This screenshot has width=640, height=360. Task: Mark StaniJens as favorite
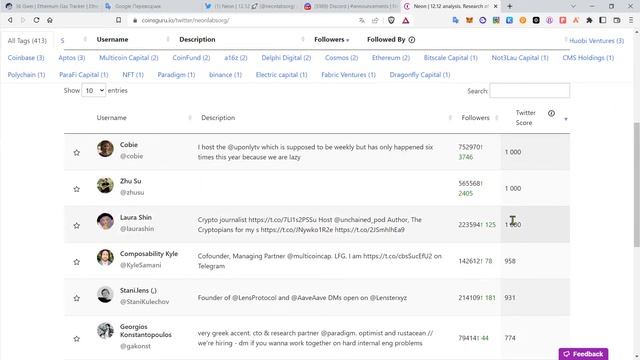[76, 298]
